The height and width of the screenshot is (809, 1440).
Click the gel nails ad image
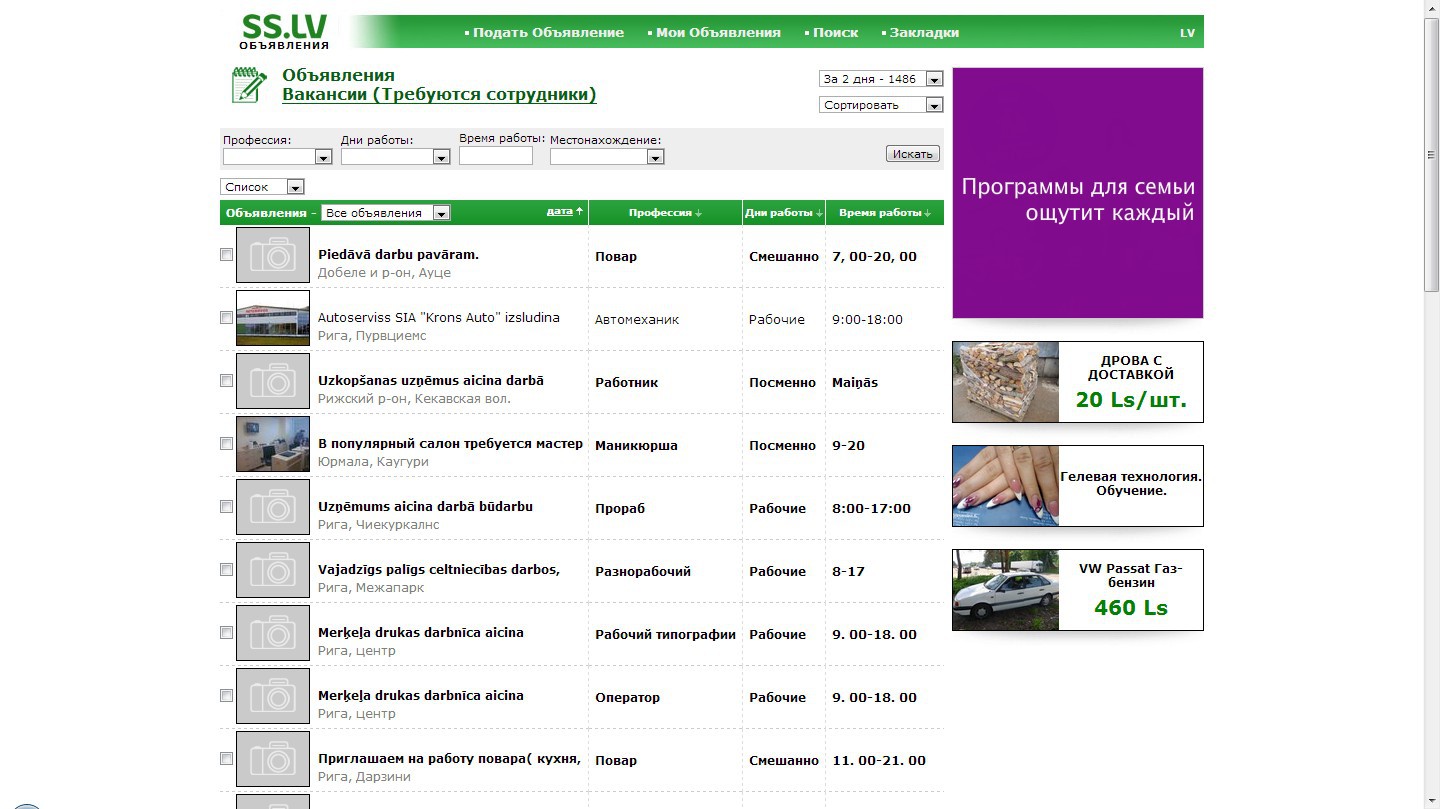tap(1005, 486)
